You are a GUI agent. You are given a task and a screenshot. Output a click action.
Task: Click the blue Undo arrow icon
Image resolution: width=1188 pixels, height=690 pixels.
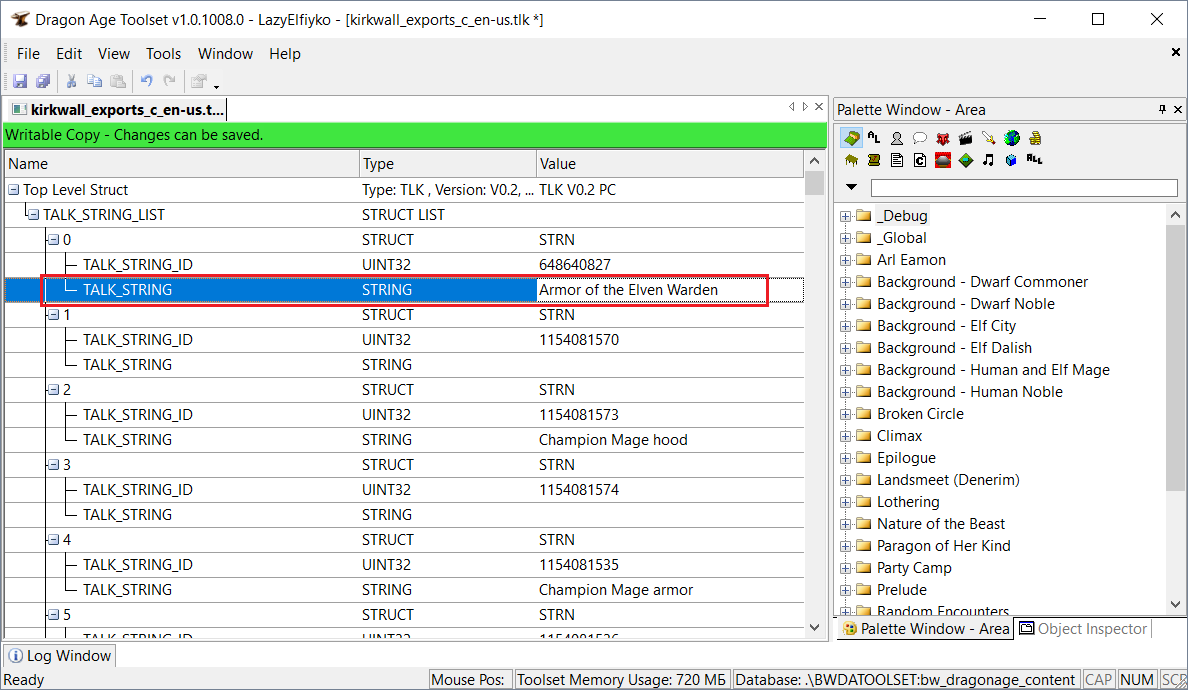(147, 81)
